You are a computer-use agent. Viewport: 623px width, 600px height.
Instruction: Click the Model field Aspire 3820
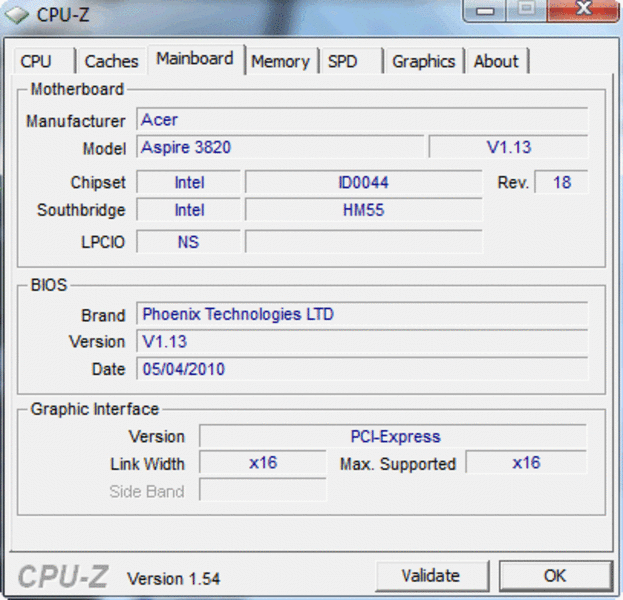pyautogui.click(x=280, y=147)
